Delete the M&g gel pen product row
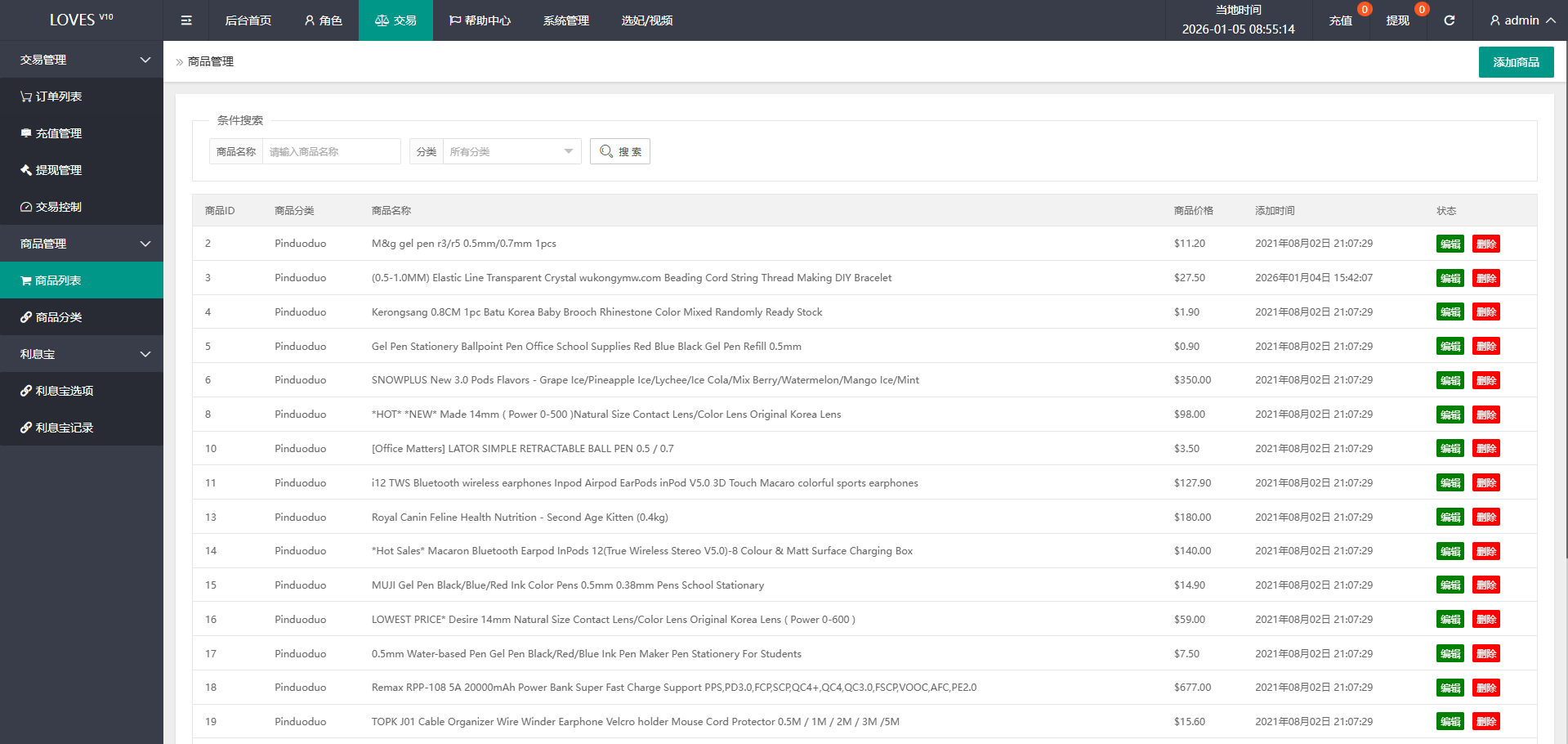 click(x=1485, y=244)
